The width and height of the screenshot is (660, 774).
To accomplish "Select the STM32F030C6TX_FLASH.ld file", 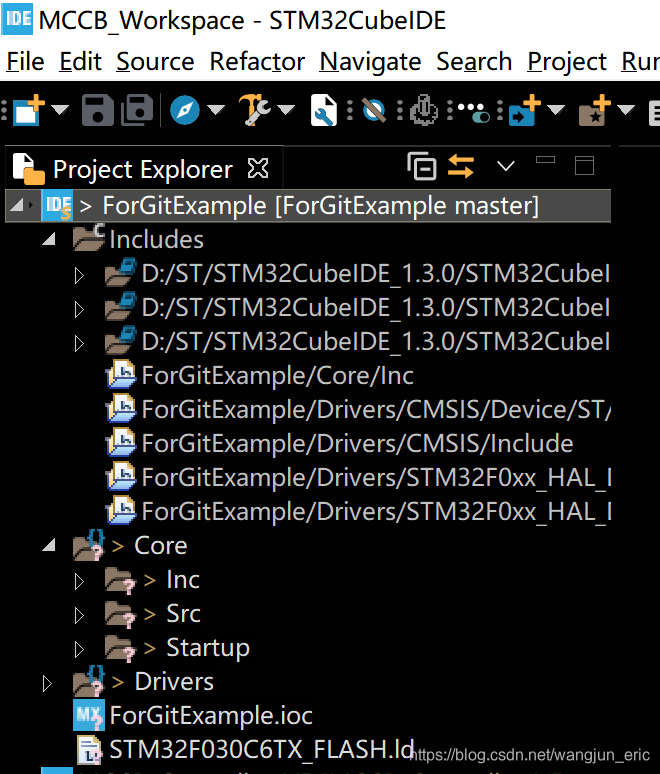I will [262, 749].
